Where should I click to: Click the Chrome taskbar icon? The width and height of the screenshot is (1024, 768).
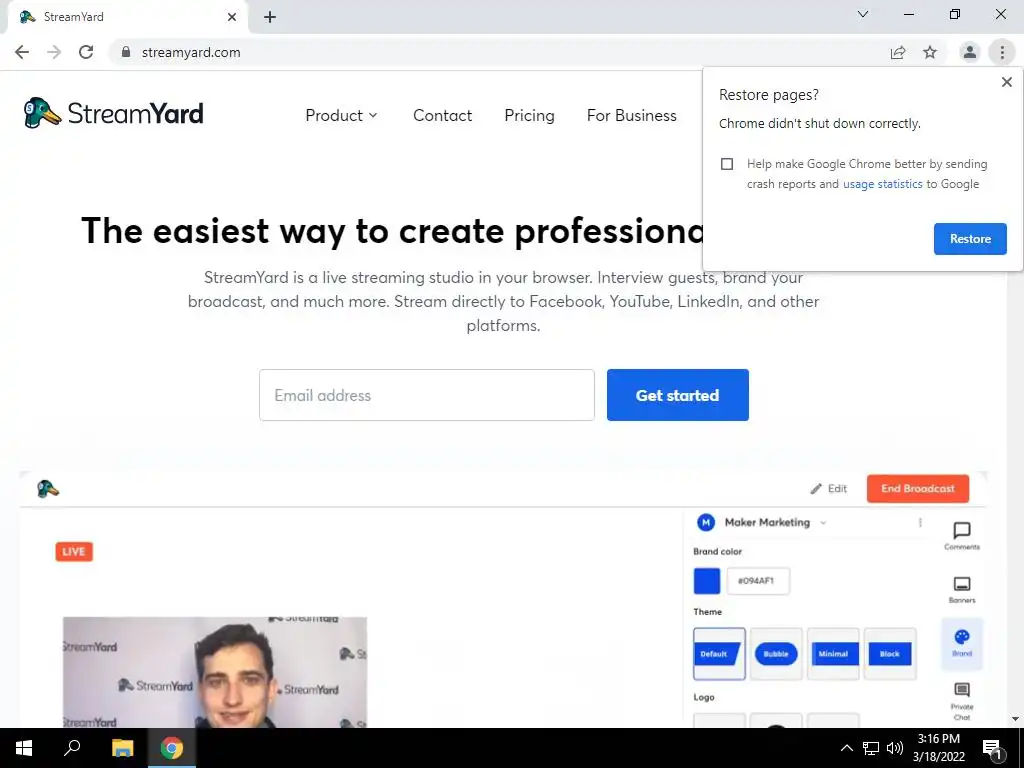coord(172,748)
